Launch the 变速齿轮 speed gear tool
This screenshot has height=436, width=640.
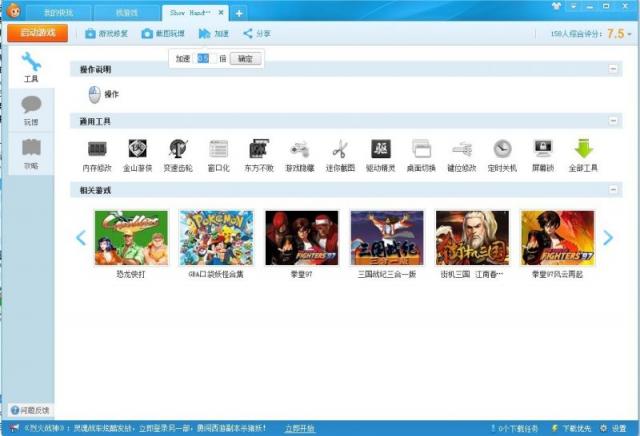pyautogui.click(x=178, y=149)
